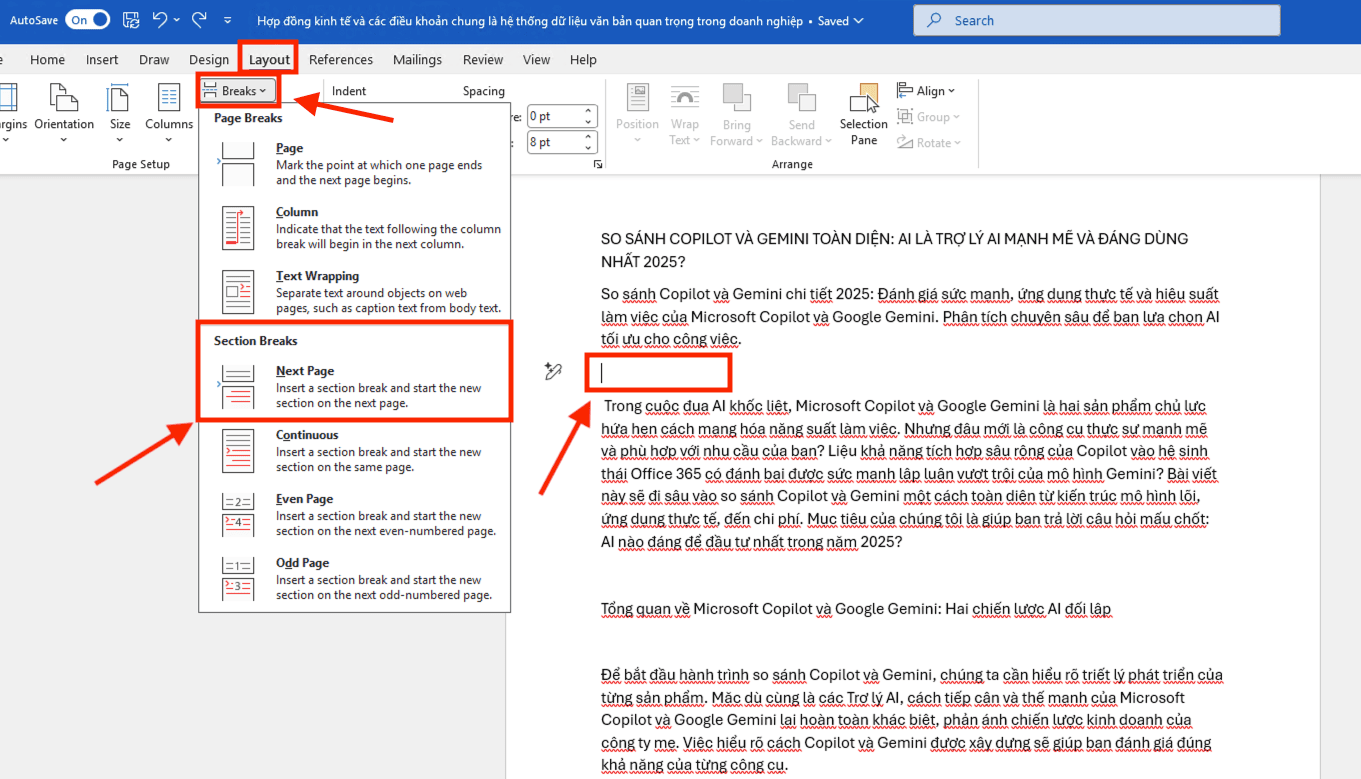Insert a Next Page section break
The width and height of the screenshot is (1361, 779).
pyautogui.click(x=355, y=387)
